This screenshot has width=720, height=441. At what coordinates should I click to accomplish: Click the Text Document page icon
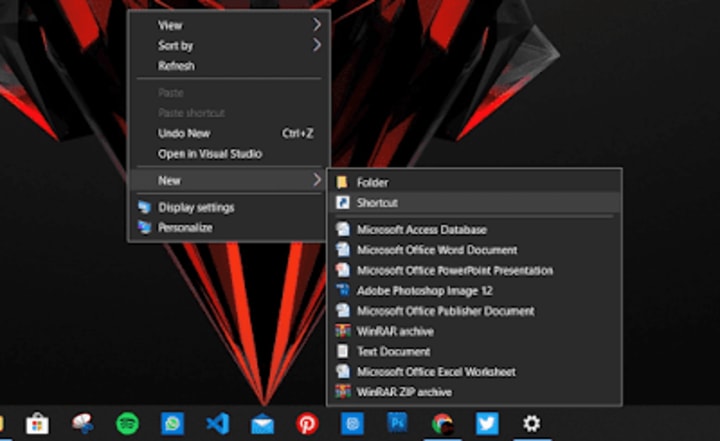[343, 351]
